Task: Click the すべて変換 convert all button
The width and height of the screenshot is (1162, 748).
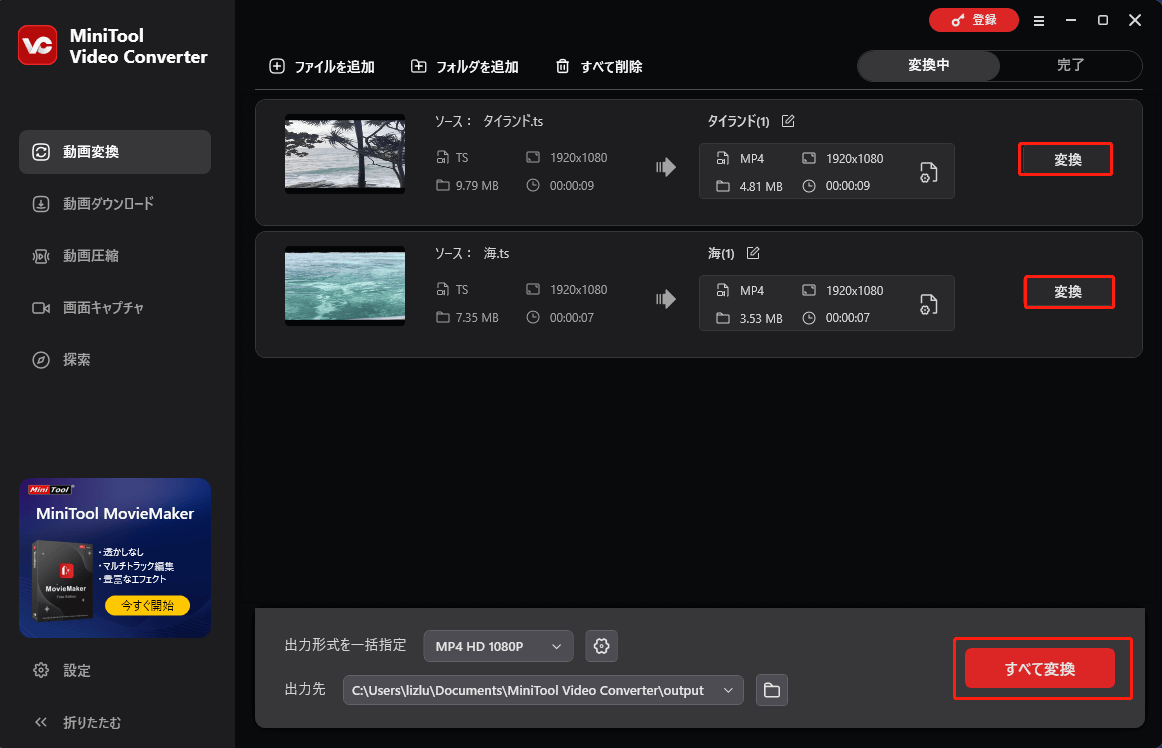Action: click(1040, 669)
